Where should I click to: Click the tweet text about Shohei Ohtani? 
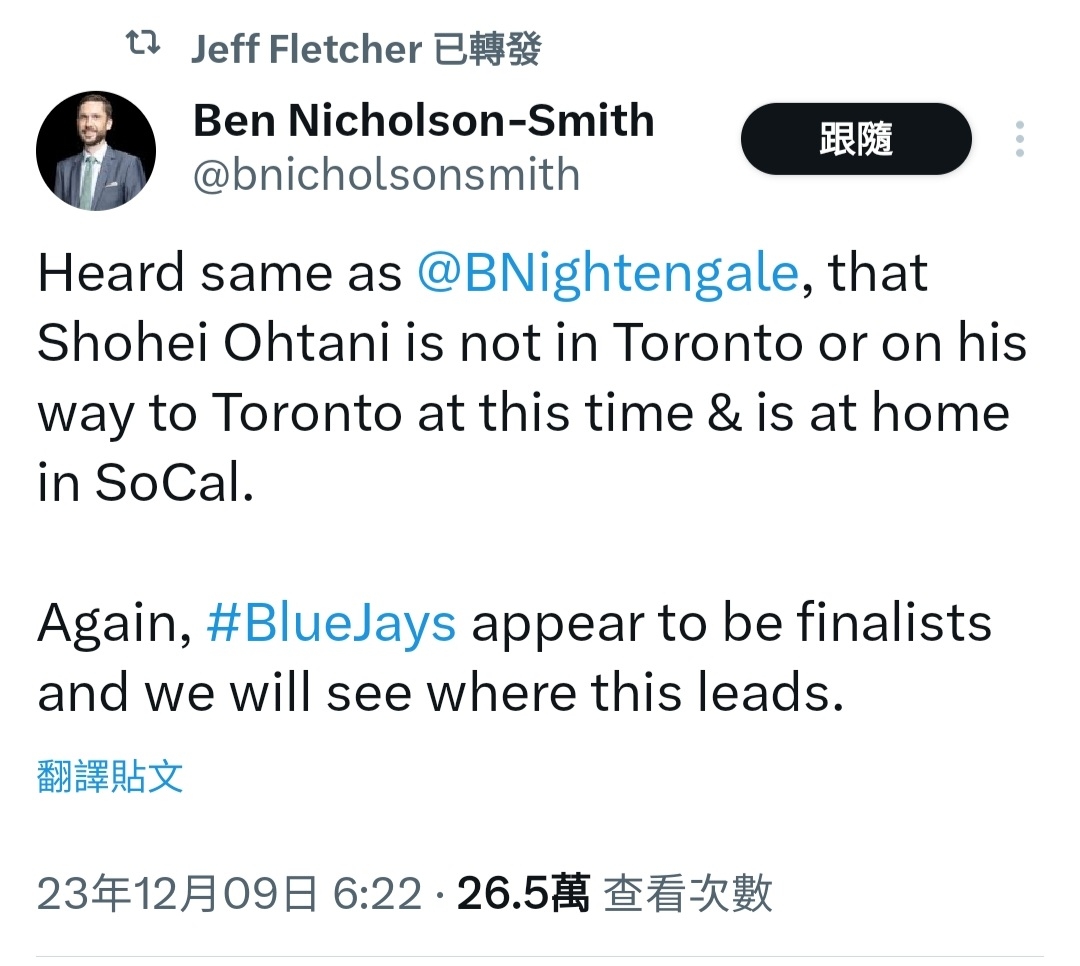click(x=532, y=378)
